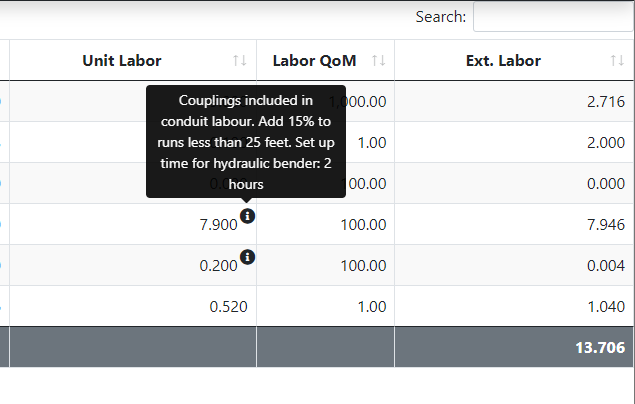Click the Ext. Labor sort arrows icon

[617, 61]
